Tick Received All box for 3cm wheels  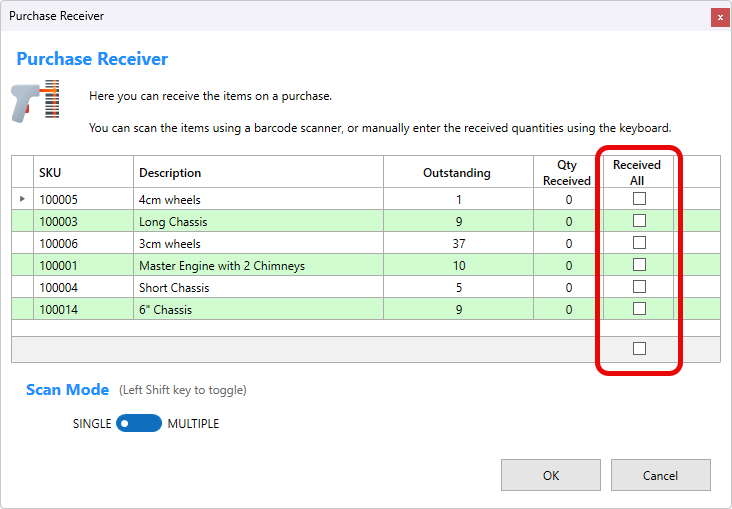[639, 243]
